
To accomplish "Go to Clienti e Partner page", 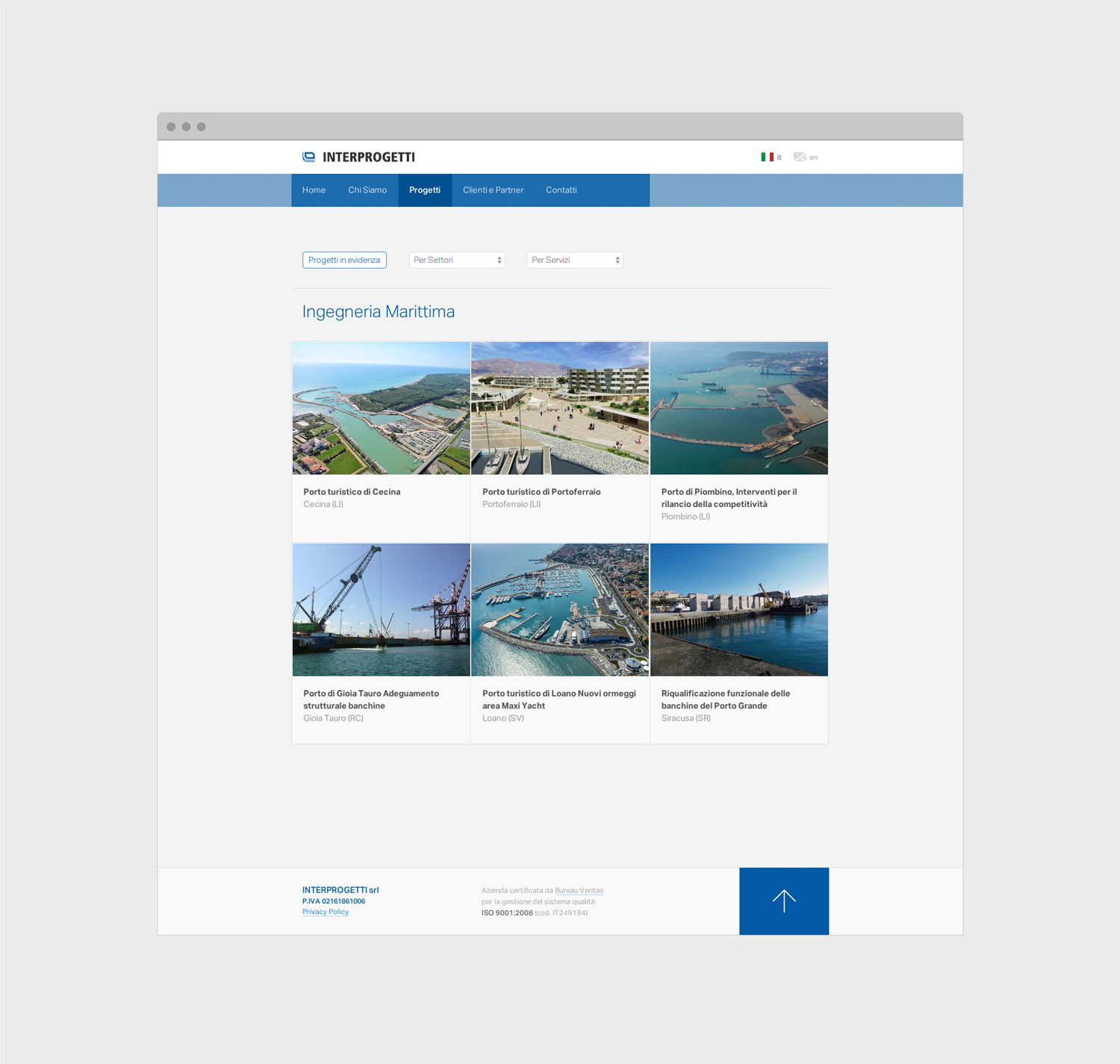I will click(493, 190).
